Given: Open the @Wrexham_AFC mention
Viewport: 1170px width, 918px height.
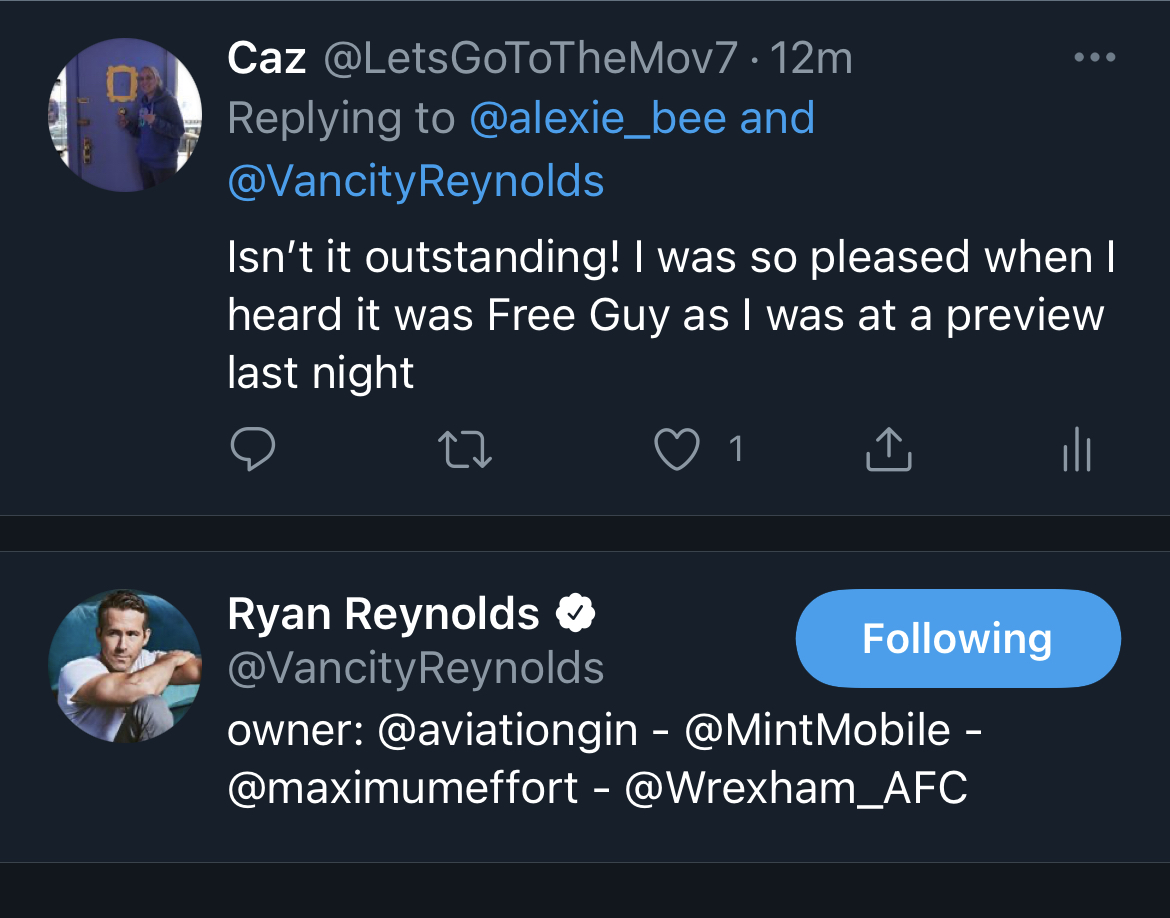Looking at the screenshot, I should 796,788.
